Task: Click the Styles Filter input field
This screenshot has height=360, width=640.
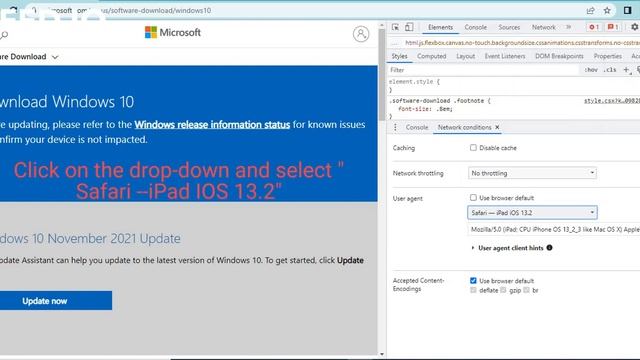Action: tap(483, 70)
